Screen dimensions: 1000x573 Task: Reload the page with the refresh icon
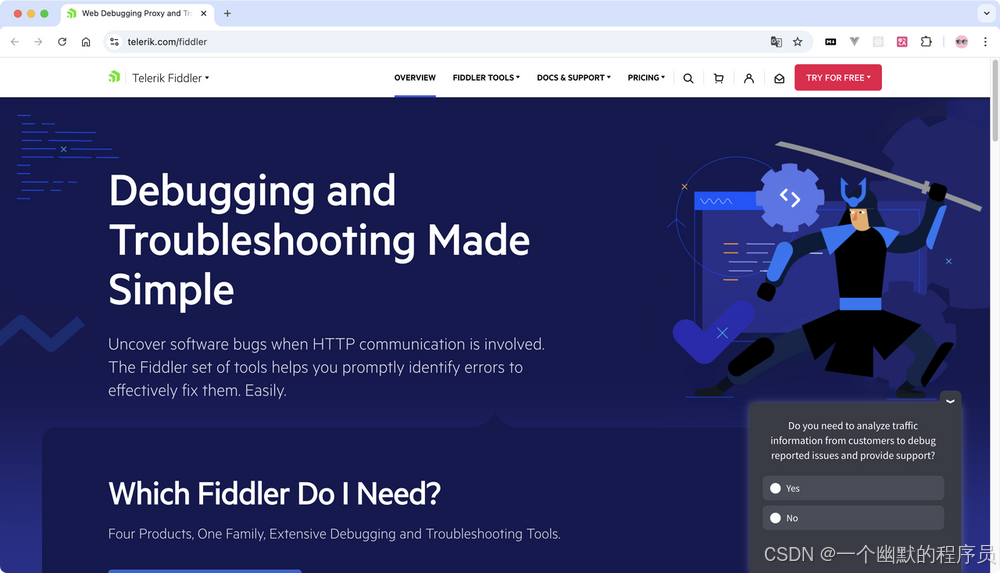(x=62, y=41)
